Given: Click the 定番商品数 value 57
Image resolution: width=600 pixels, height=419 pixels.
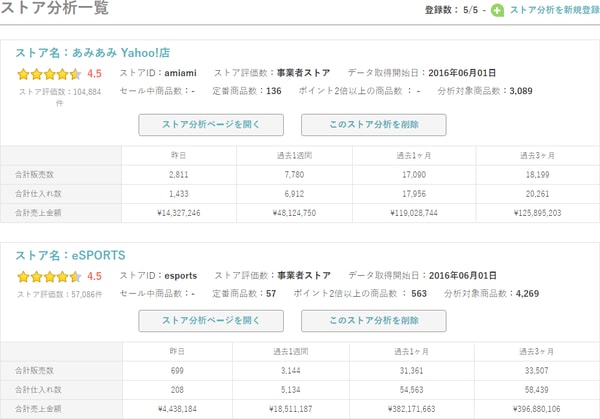Looking at the screenshot, I should [x=271, y=293].
